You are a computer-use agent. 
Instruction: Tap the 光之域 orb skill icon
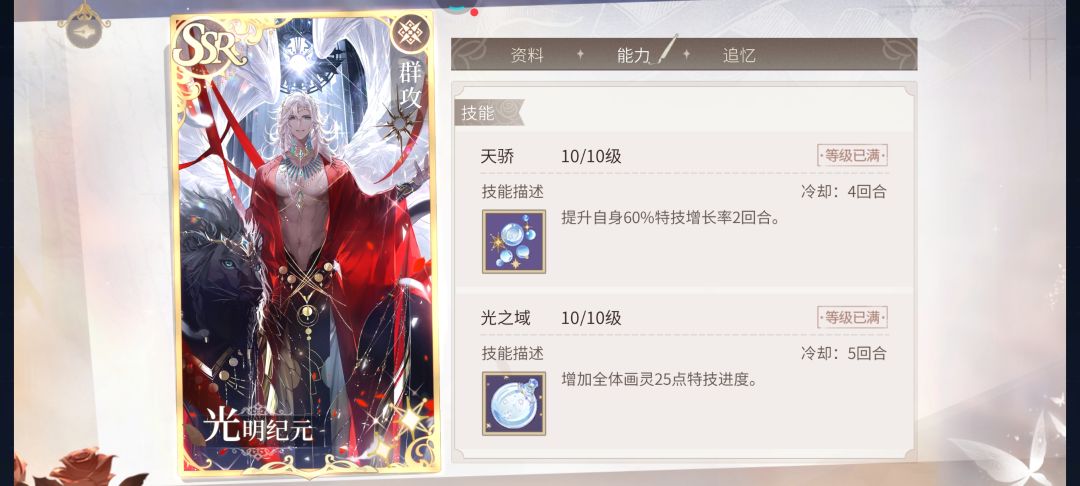click(x=514, y=403)
